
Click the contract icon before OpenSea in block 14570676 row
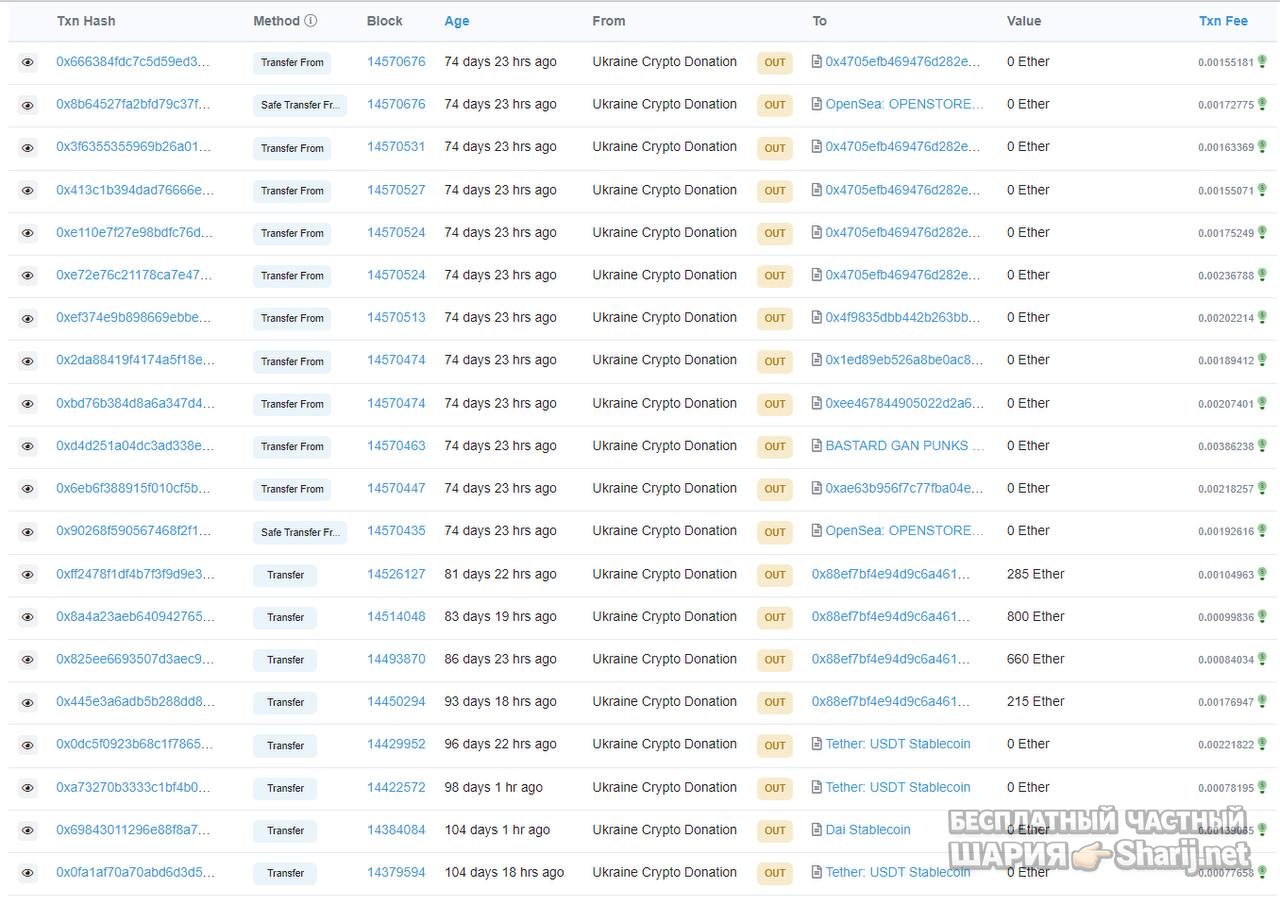coord(817,104)
